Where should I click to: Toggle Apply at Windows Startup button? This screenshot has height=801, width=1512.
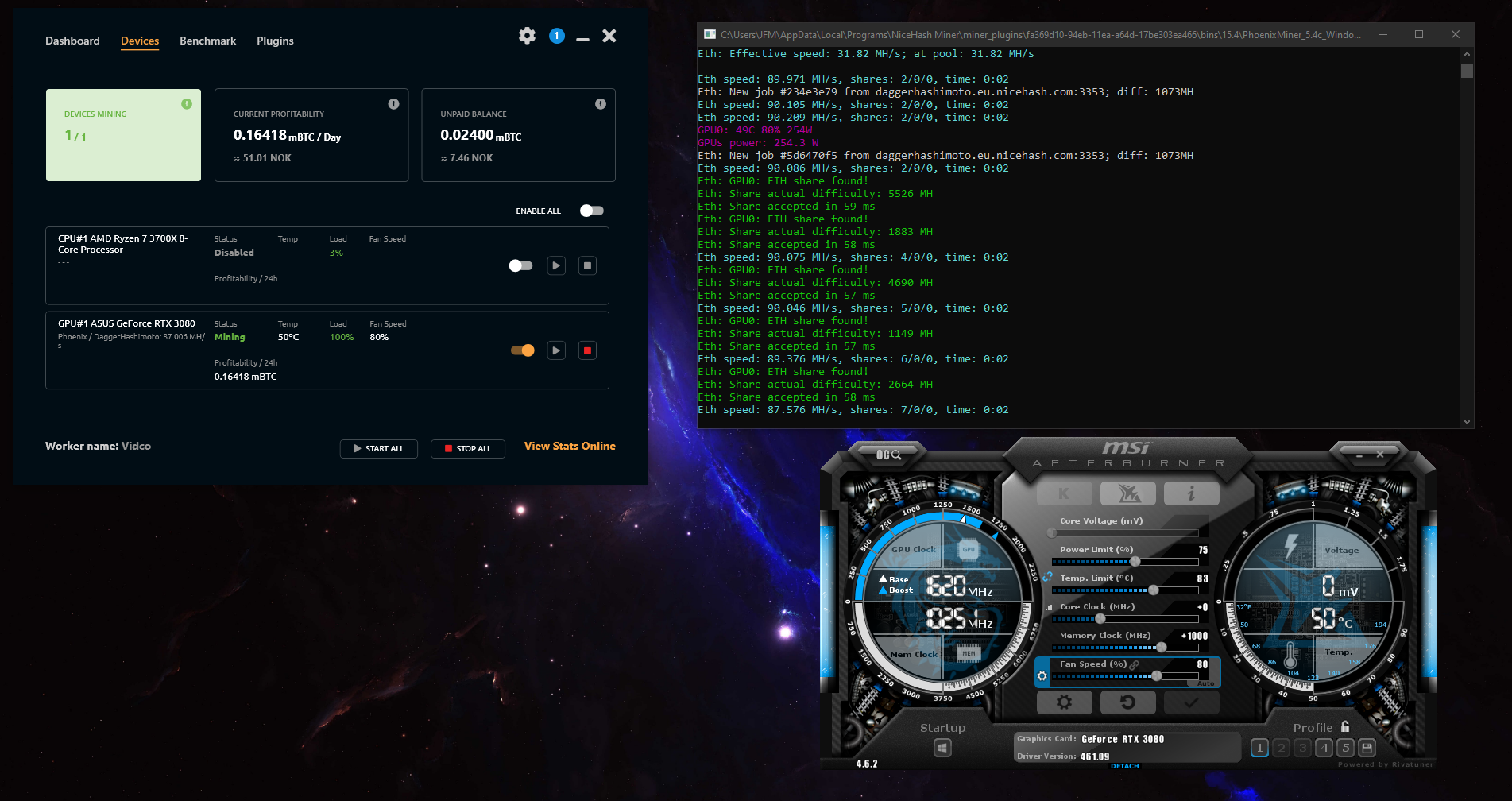coord(942,748)
